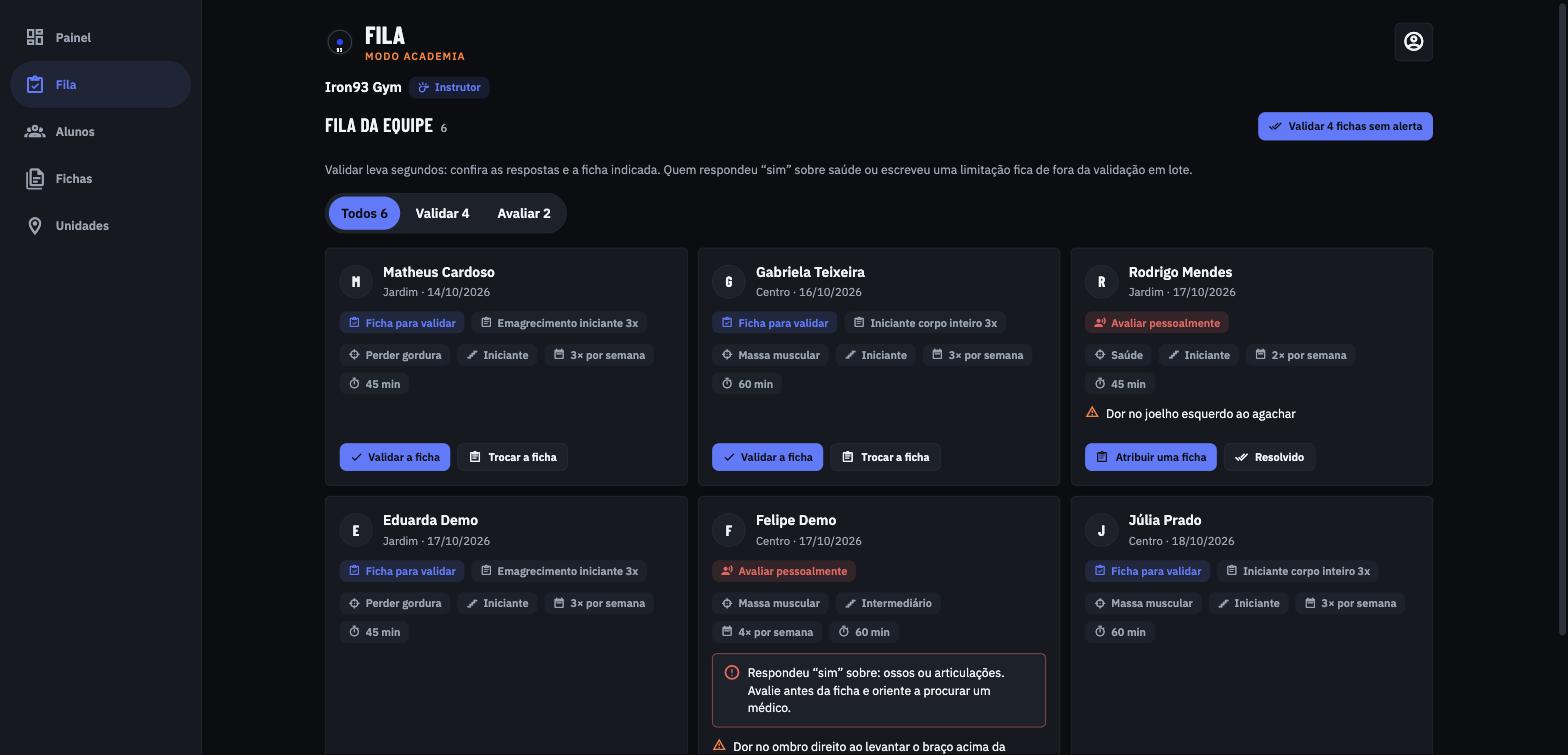Click the Unidades location pin icon
This screenshot has width=1568, height=755.
click(x=35, y=226)
